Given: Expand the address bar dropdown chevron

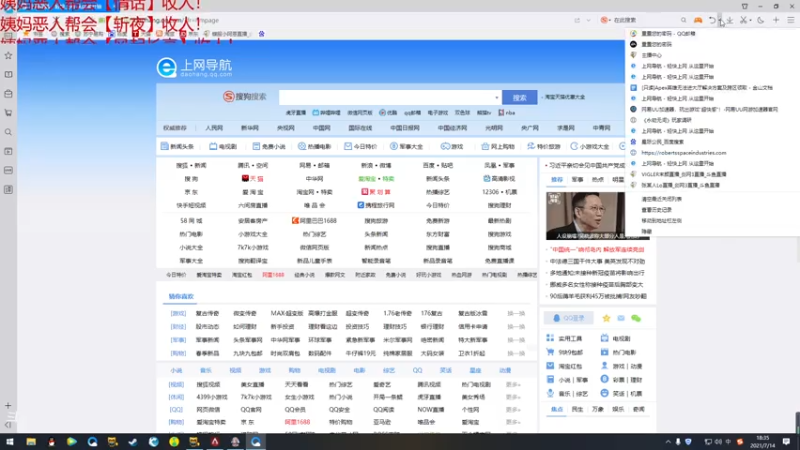Looking at the screenshot, I should click(588, 20).
